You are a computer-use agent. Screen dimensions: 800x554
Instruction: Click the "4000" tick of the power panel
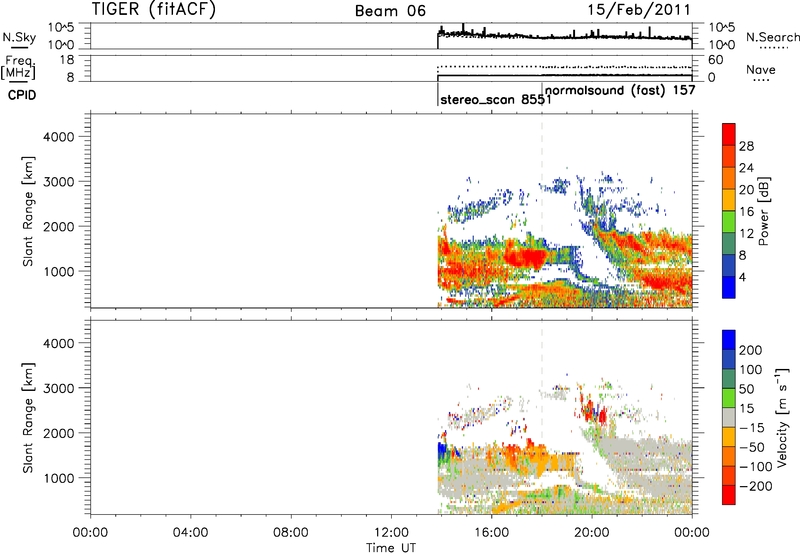(59, 137)
